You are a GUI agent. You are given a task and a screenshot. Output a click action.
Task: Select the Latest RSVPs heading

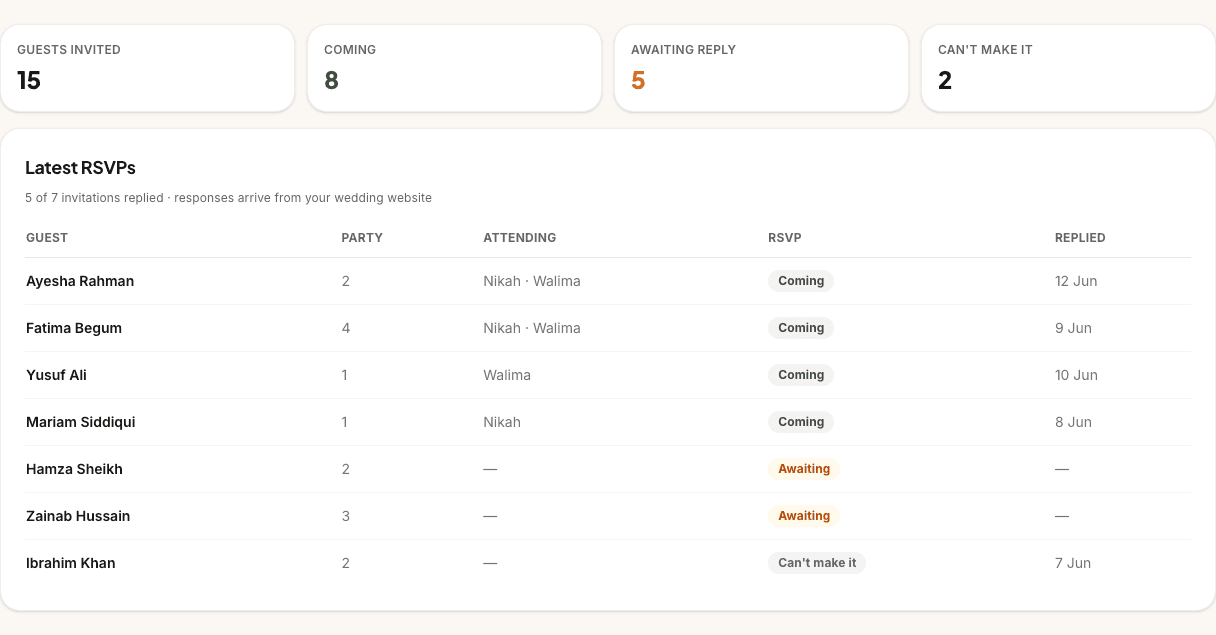point(80,168)
